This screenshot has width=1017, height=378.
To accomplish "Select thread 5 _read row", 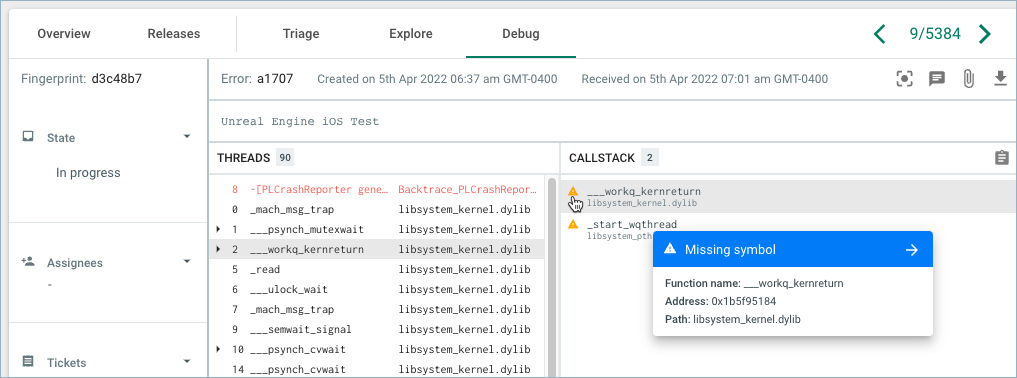I will pos(377,269).
